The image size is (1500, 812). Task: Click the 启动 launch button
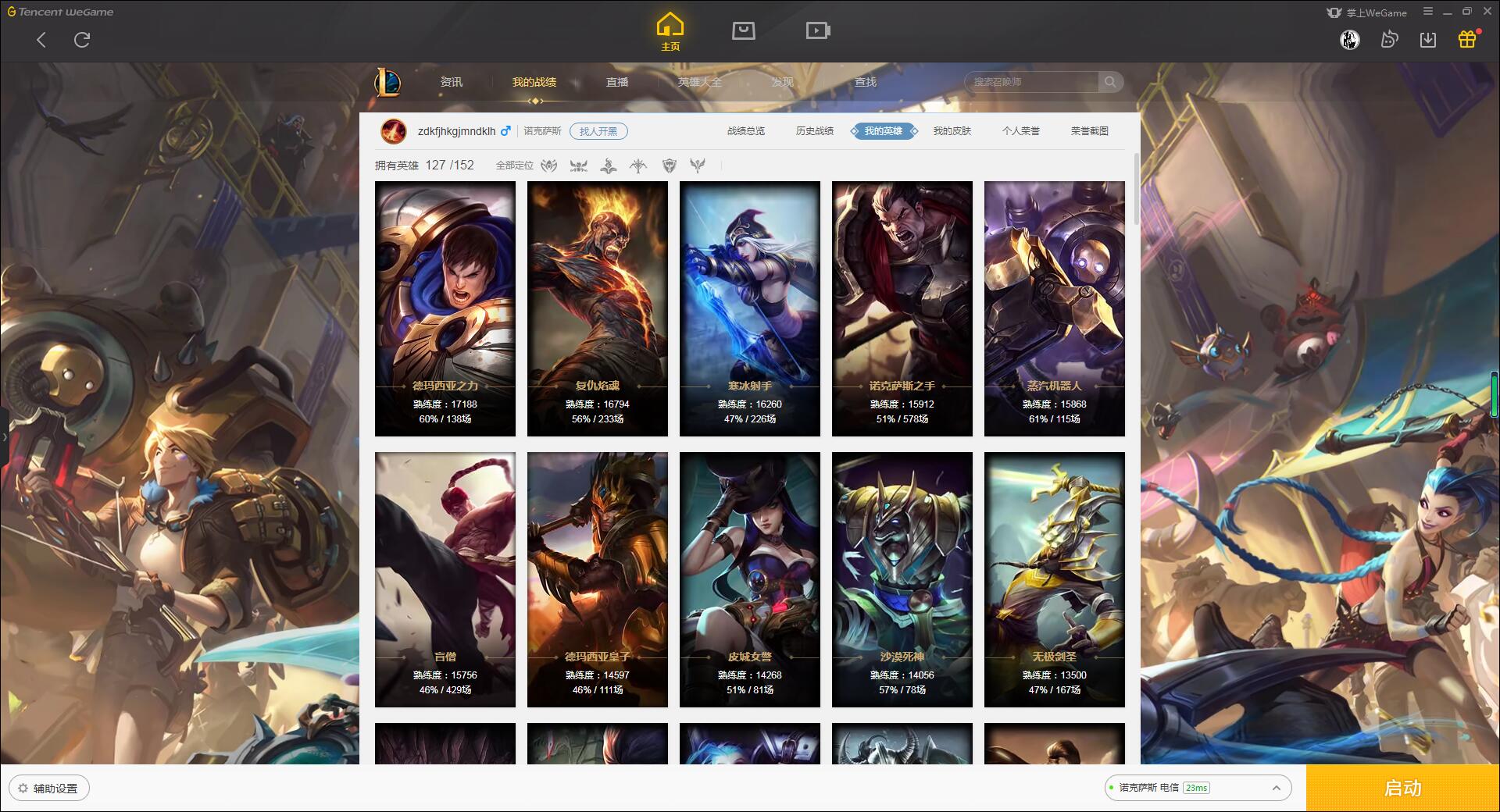point(1403,789)
